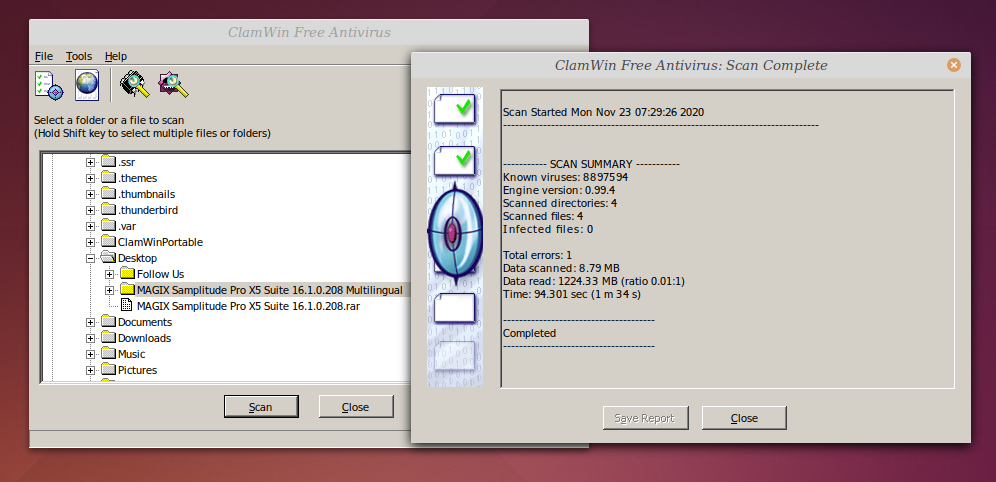This screenshot has height=482, width=996.
Task: Select the Documents folder label
Action: (x=145, y=322)
